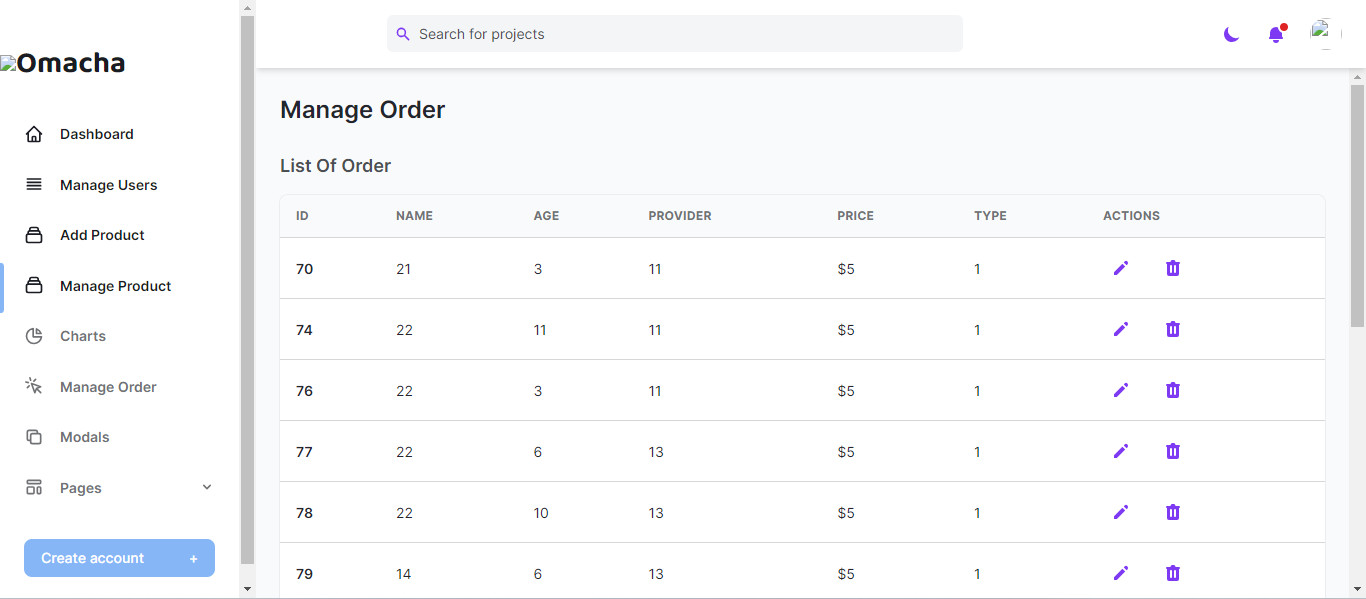Click ID cell 74

pos(304,330)
